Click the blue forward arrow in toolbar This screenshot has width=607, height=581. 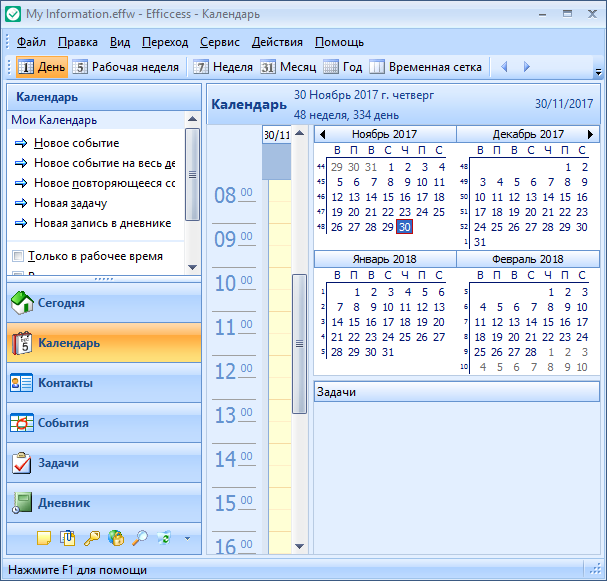click(527, 67)
